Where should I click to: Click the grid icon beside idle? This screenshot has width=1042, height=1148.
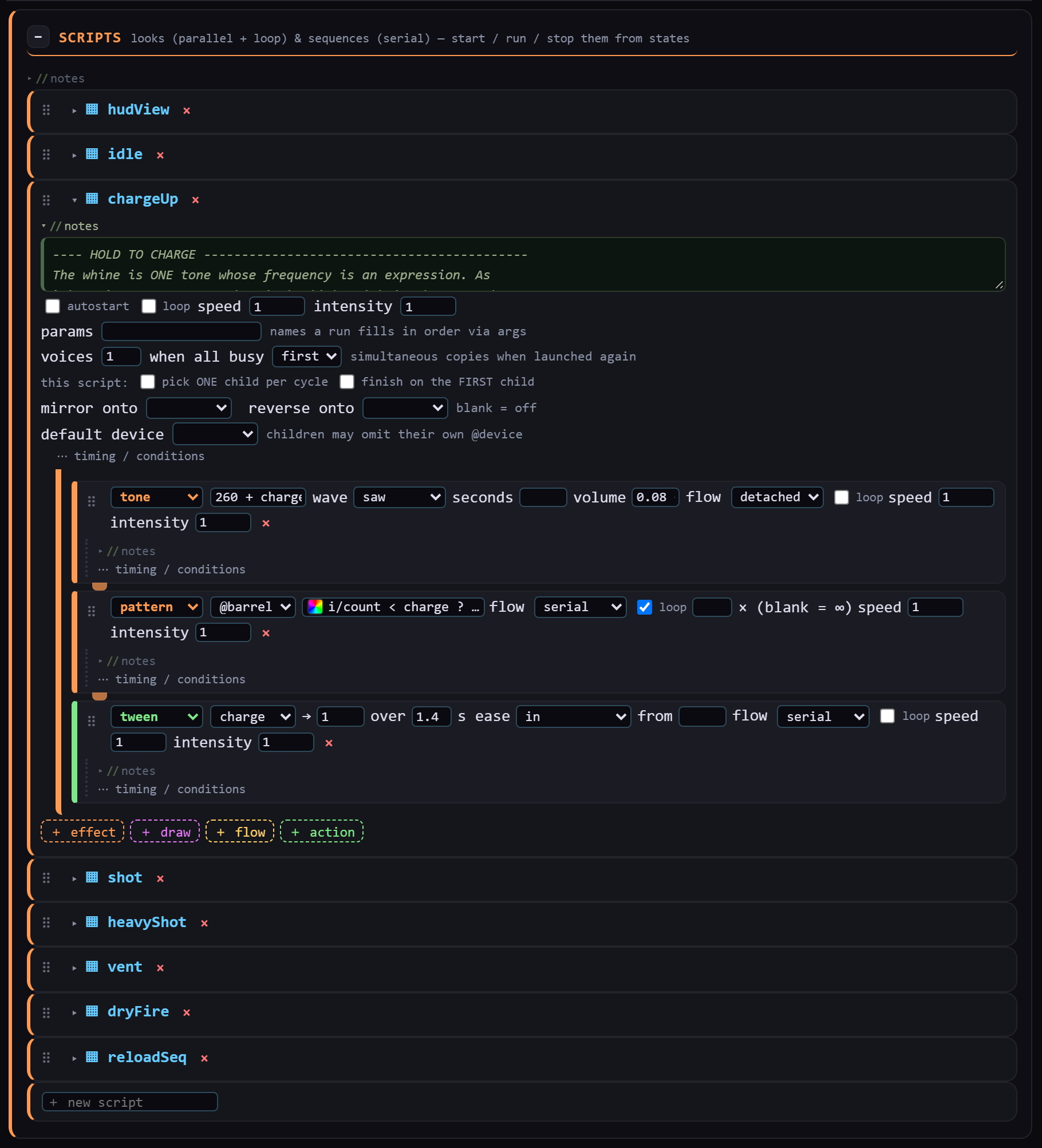[92, 154]
